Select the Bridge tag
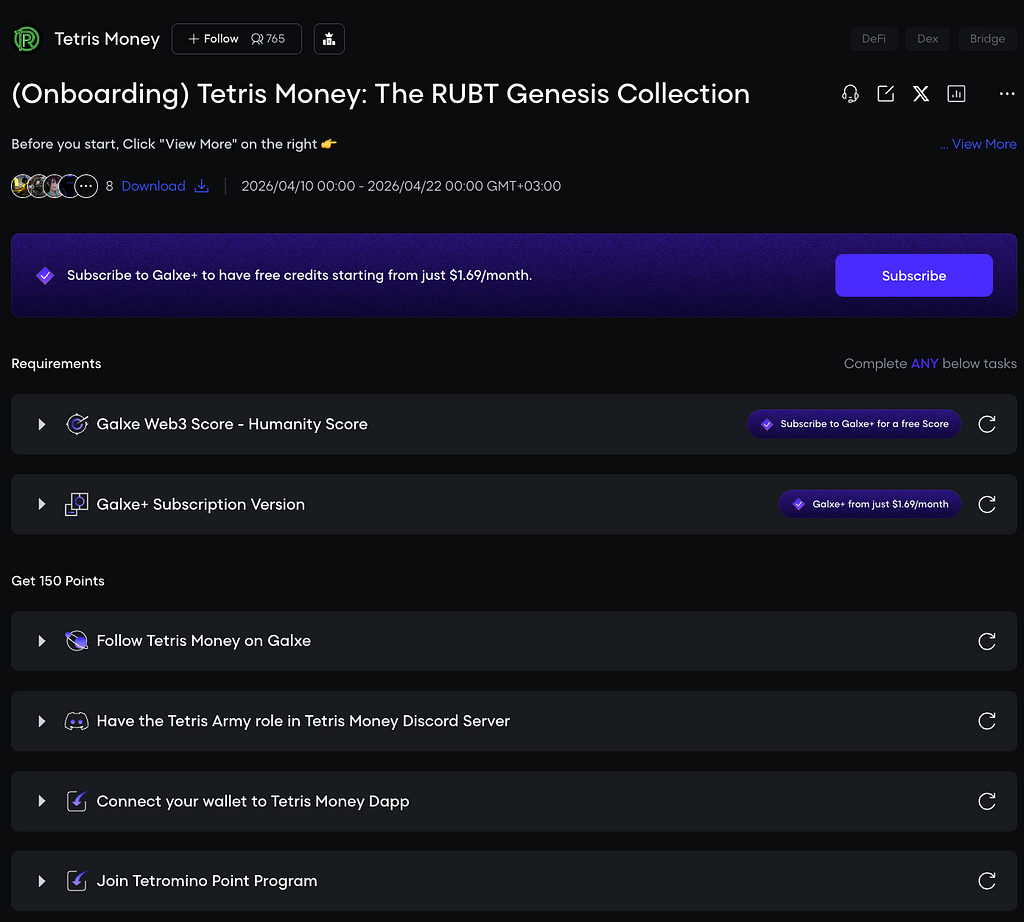 987,39
